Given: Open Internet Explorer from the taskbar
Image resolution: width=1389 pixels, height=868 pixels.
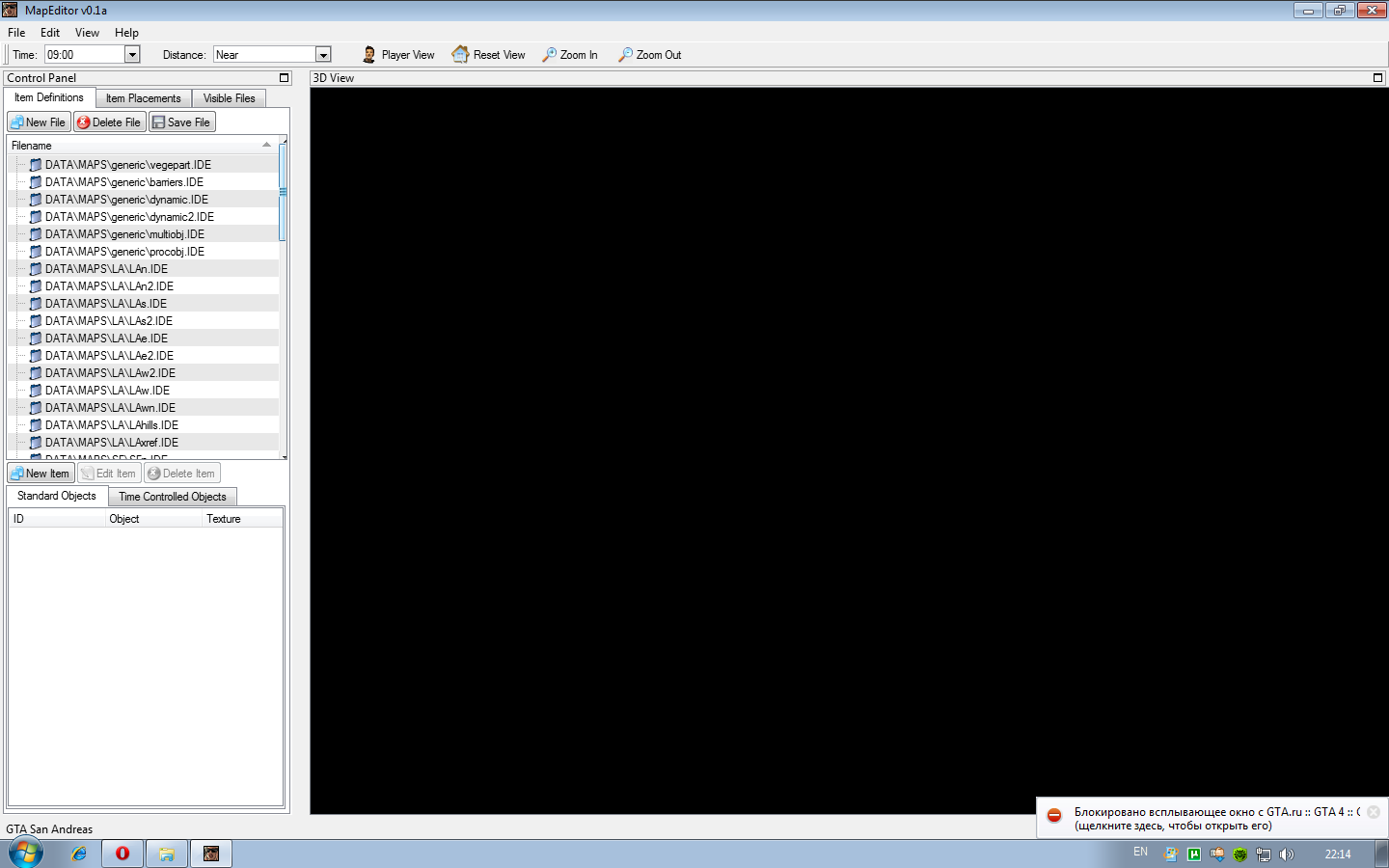Looking at the screenshot, I should click(78, 854).
